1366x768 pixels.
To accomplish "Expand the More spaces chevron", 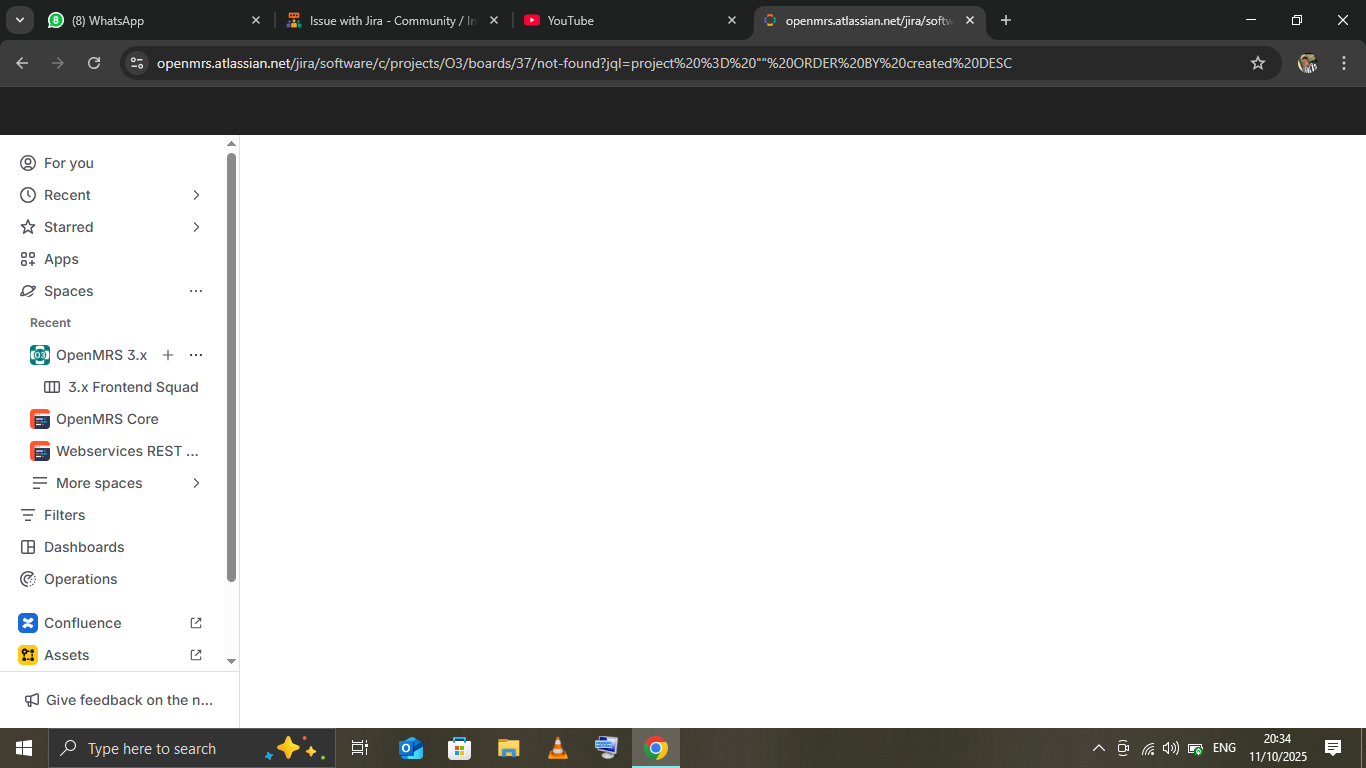I will [x=196, y=483].
